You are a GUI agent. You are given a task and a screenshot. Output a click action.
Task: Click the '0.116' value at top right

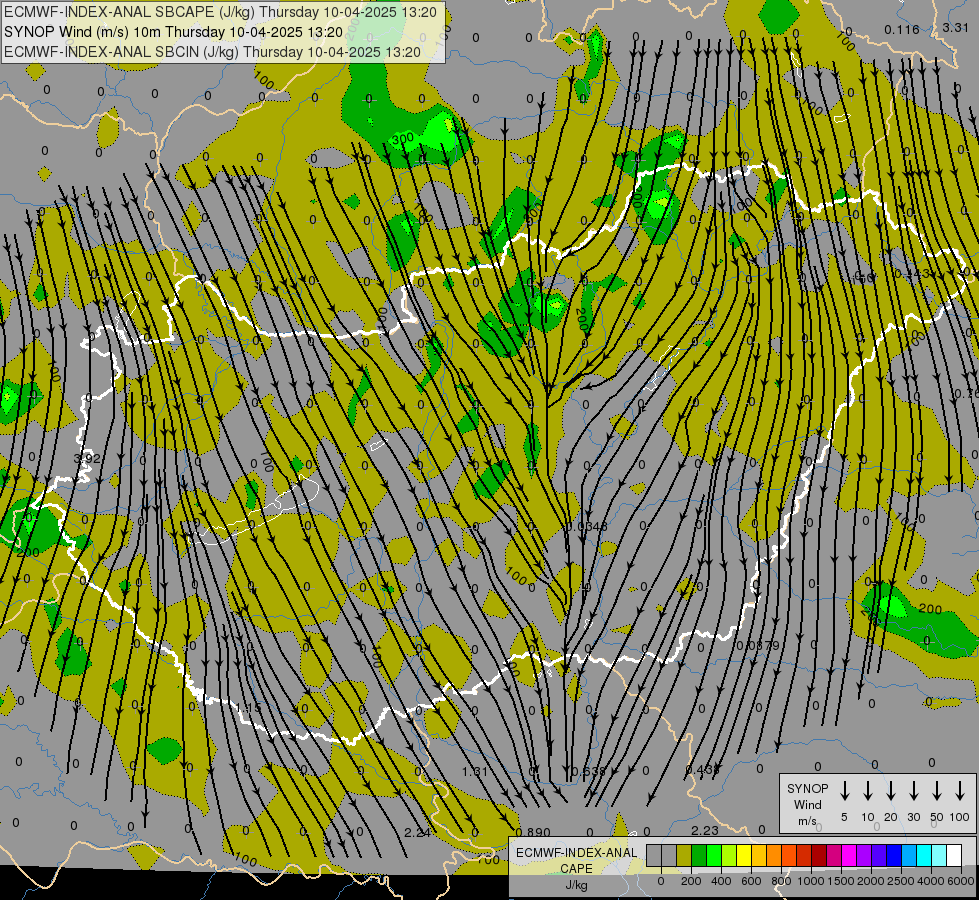pos(902,29)
